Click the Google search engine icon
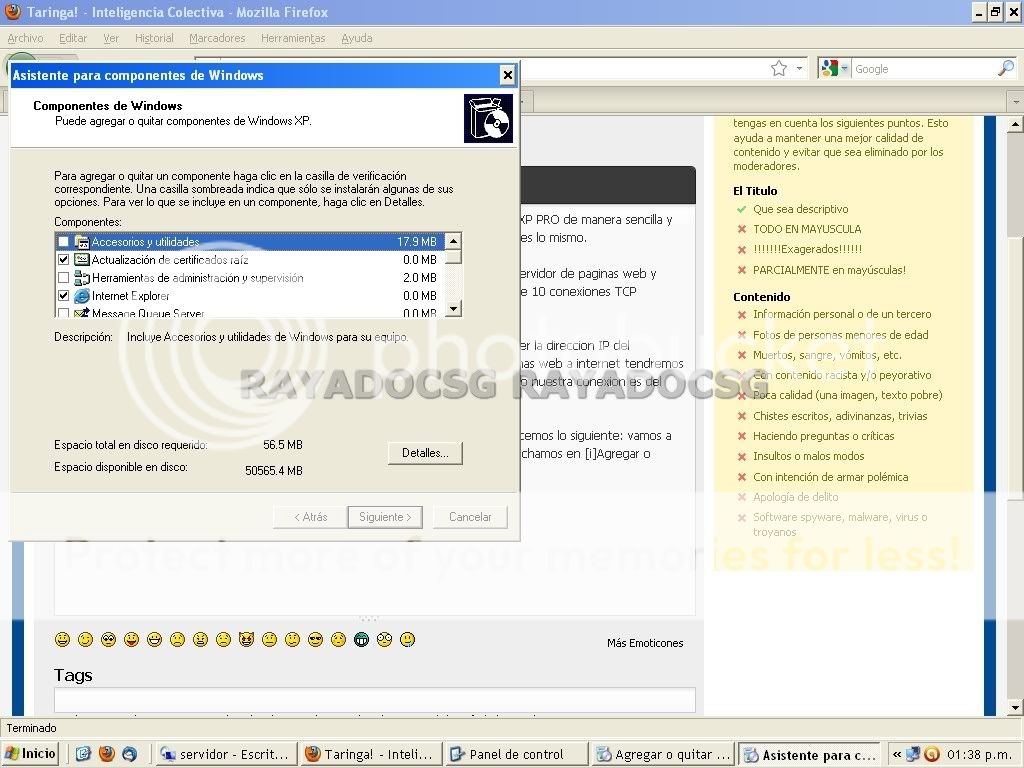Viewport: 1024px width, 768px height. point(829,68)
